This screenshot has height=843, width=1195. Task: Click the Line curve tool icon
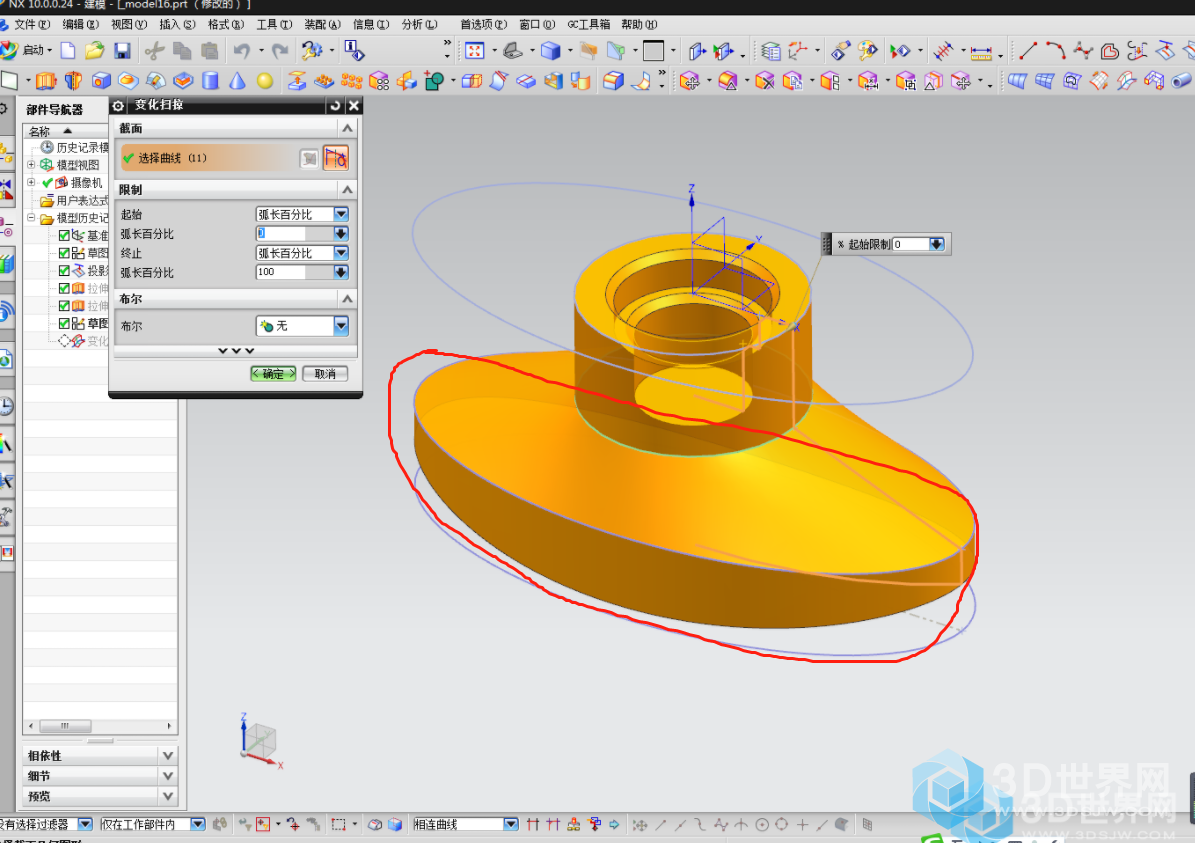(x=1028, y=51)
